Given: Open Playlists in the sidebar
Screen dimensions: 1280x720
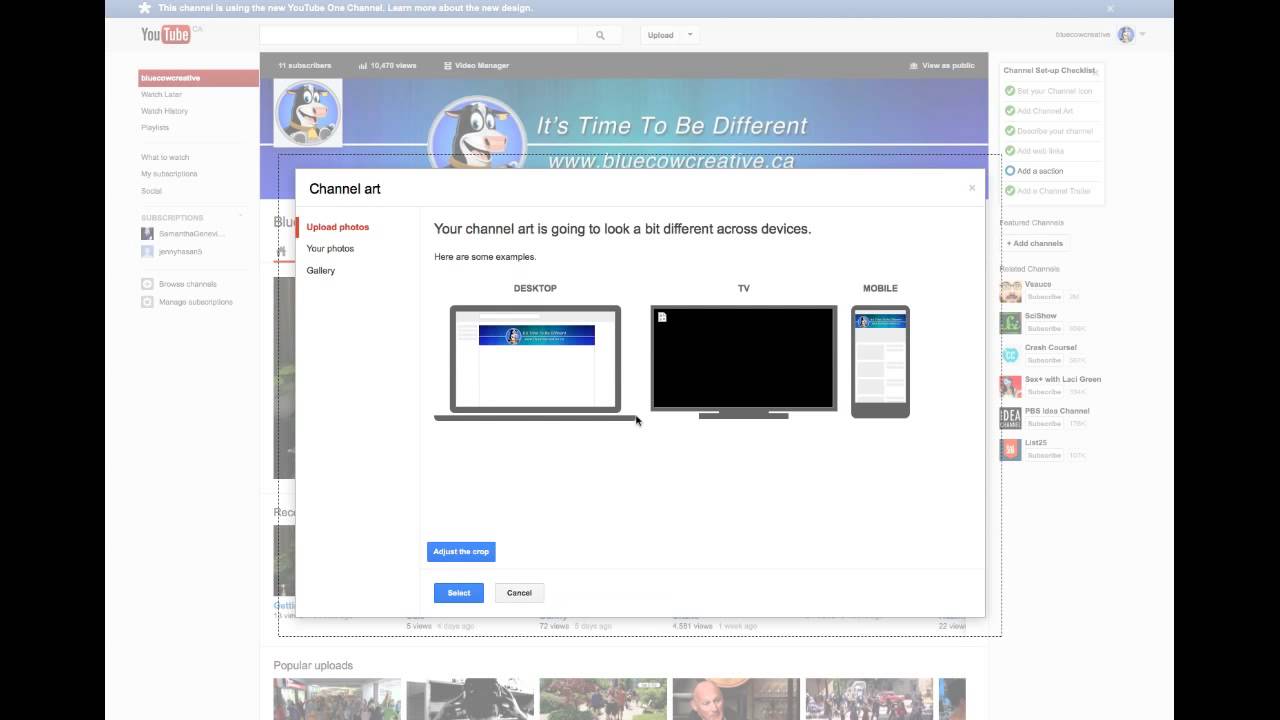Looking at the screenshot, I should coord(155,128).
